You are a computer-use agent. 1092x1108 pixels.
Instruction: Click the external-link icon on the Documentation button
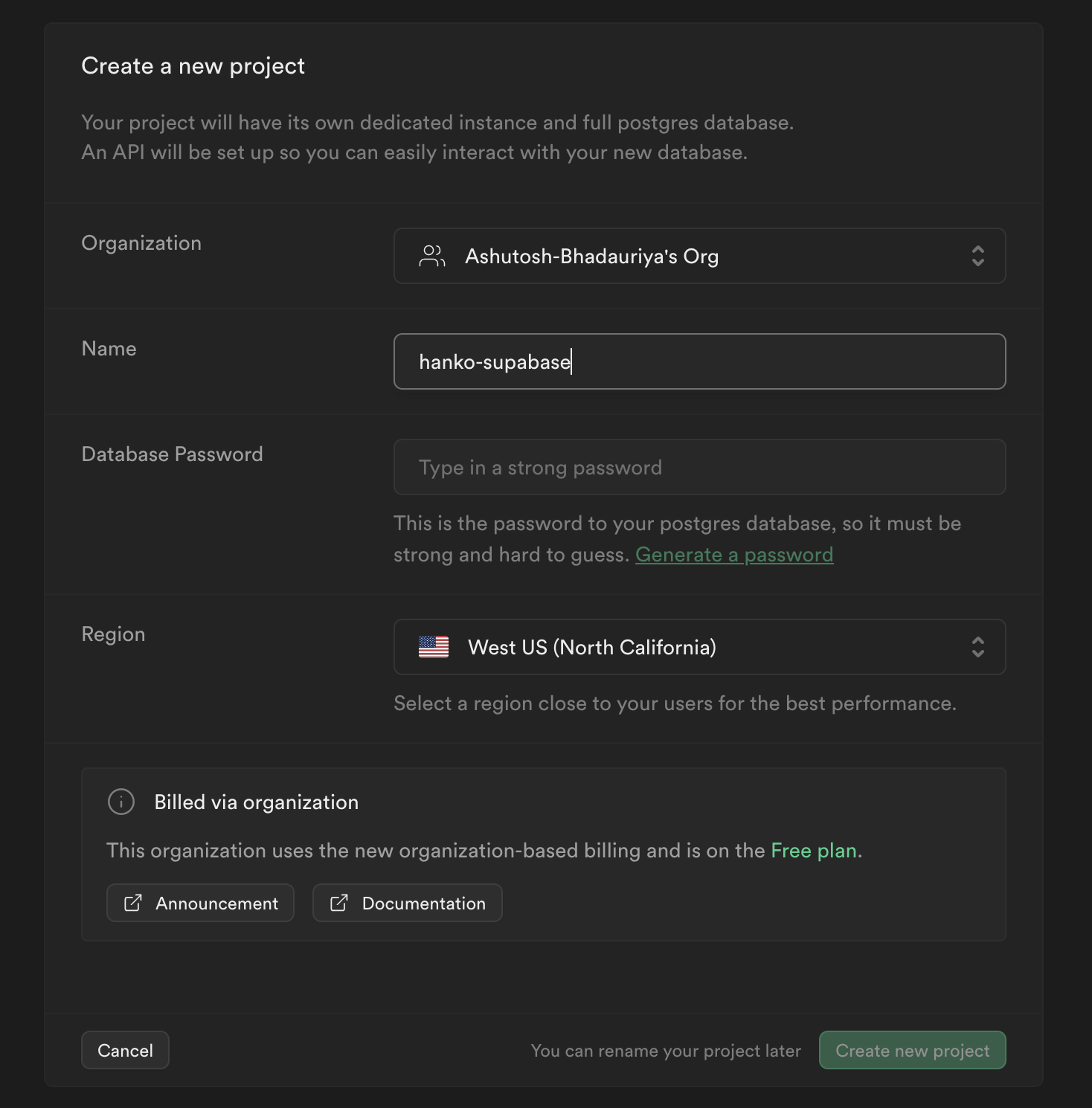(x=339, y=903)
